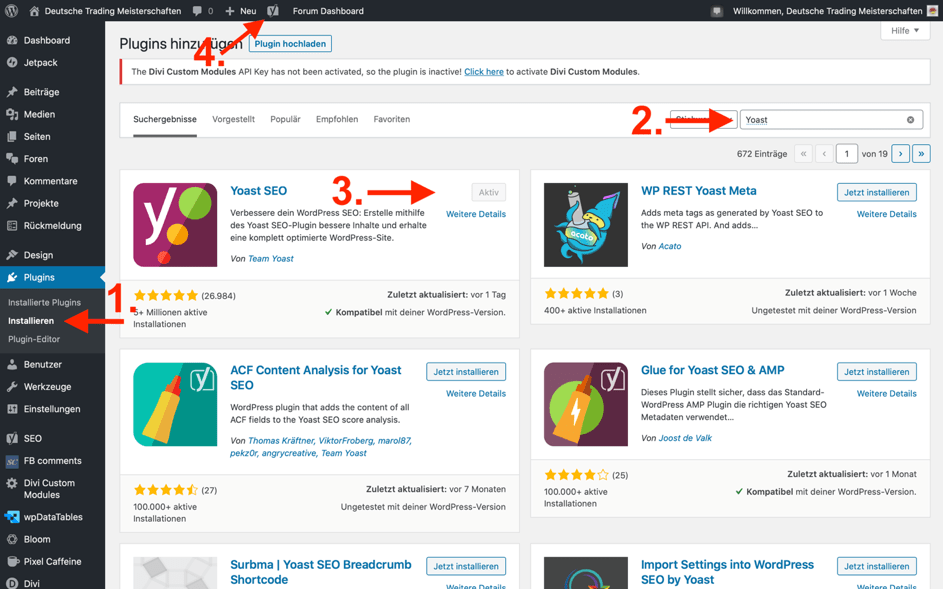Click the 'Click here' activation link
Viewport: 943px width, 589px height.
point(484,72)
